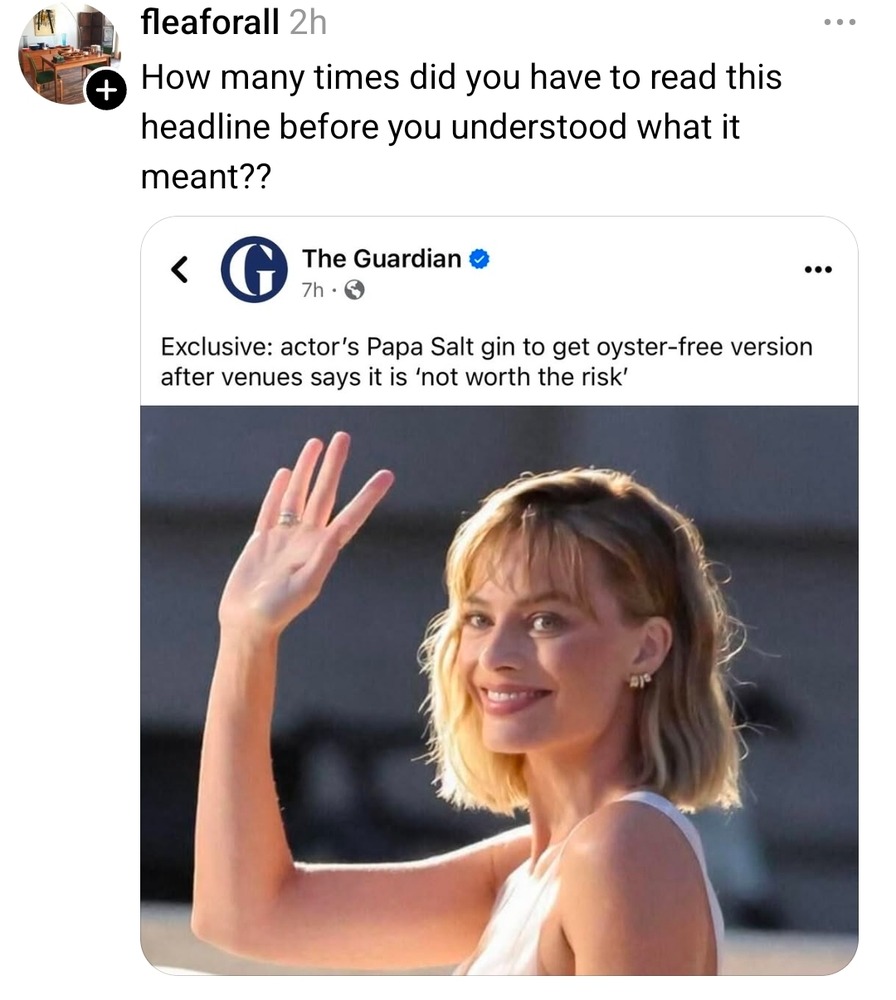
Task: Tap the back chevron beside Guardian logo
Action: (x=180, y=269)
